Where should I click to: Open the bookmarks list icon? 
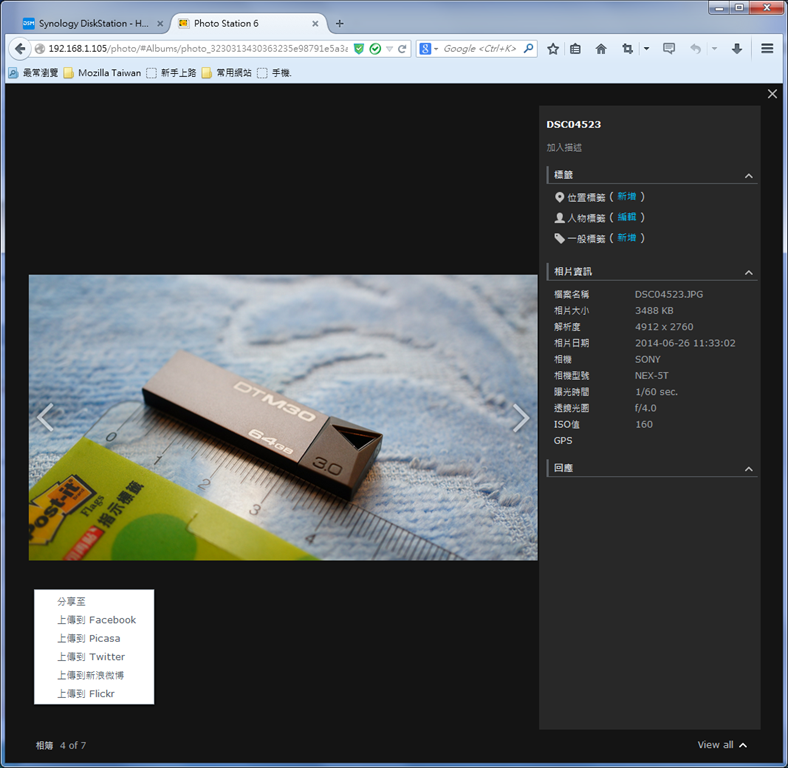(575, 49)
